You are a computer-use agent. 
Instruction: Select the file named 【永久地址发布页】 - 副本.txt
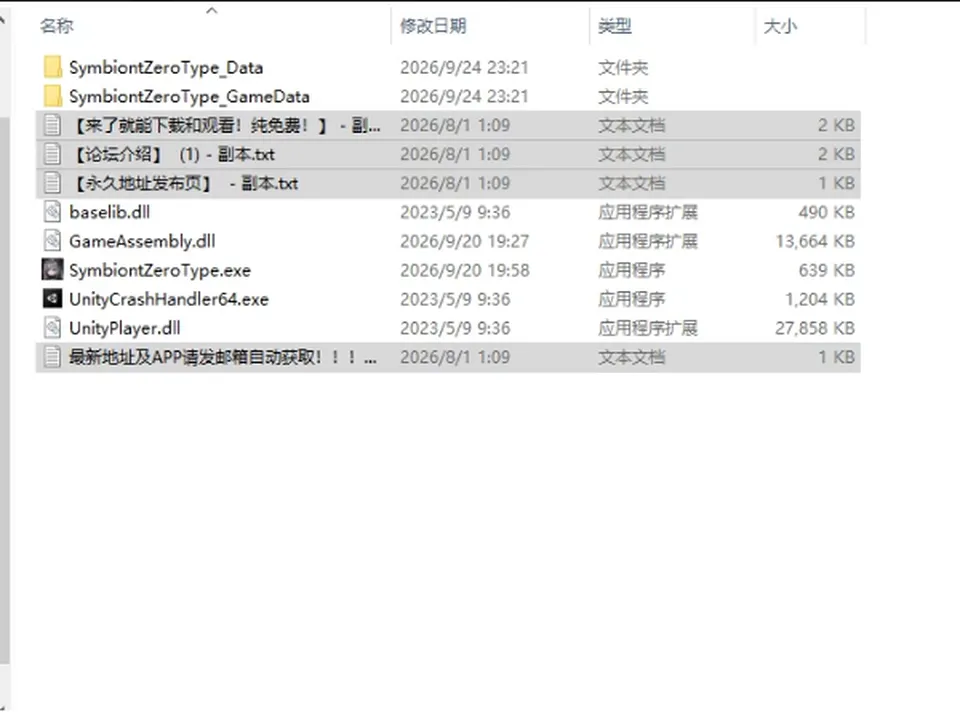click(x=186, y=183)
